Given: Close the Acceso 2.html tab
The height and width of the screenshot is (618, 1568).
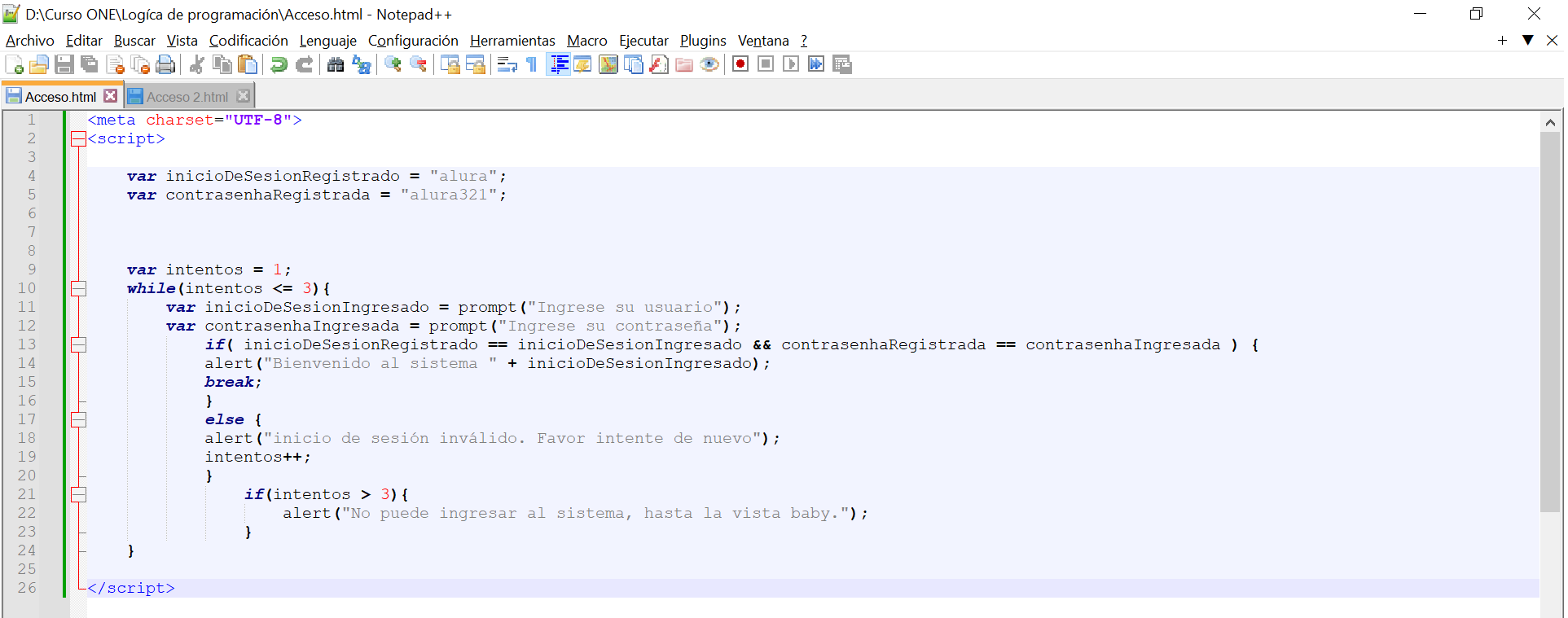Looking at the screenshot, I should pyautogui.click(x=243, y=96).
